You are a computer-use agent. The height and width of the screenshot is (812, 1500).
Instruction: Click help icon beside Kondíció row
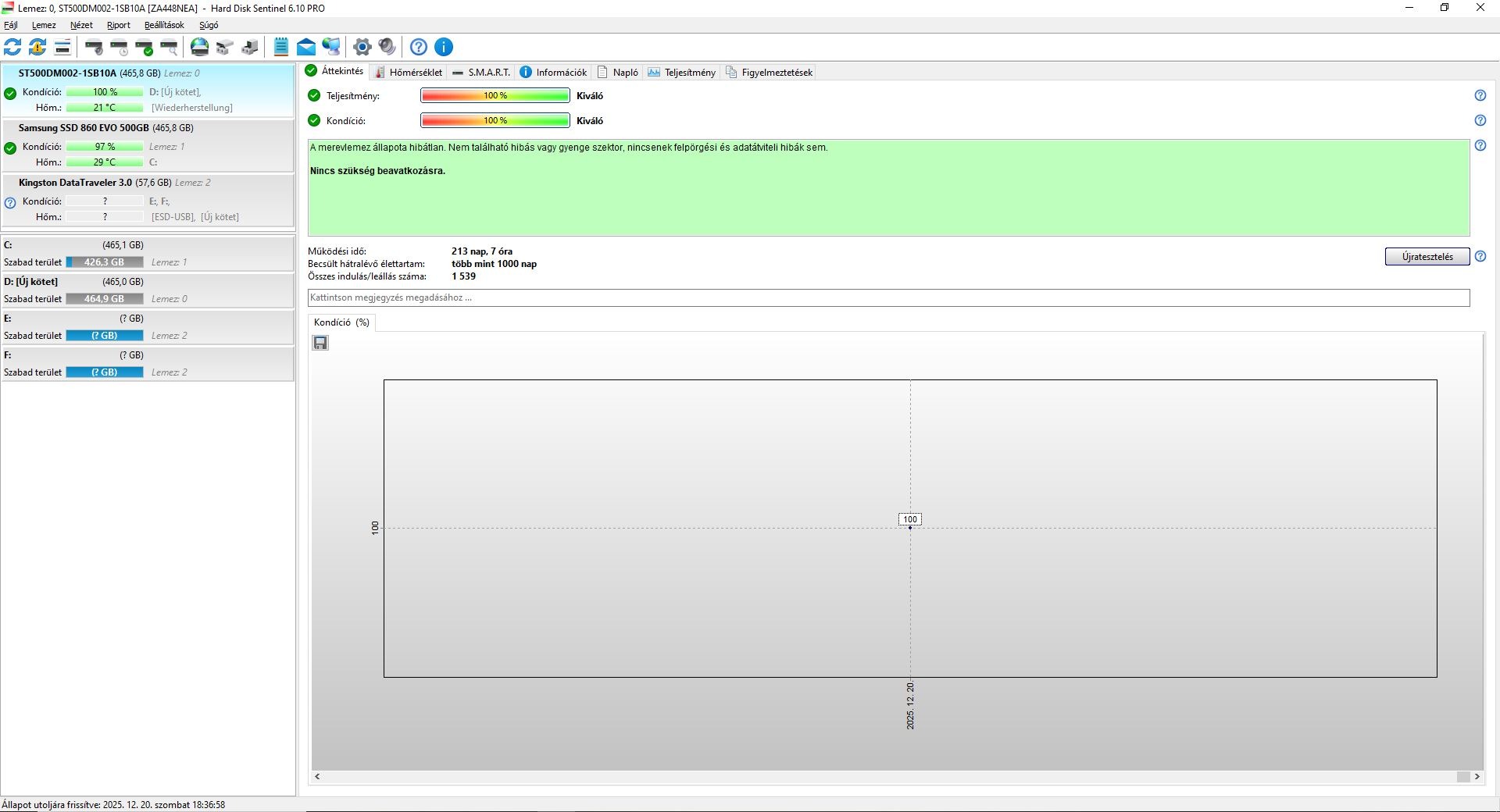tap(1480, 120)
